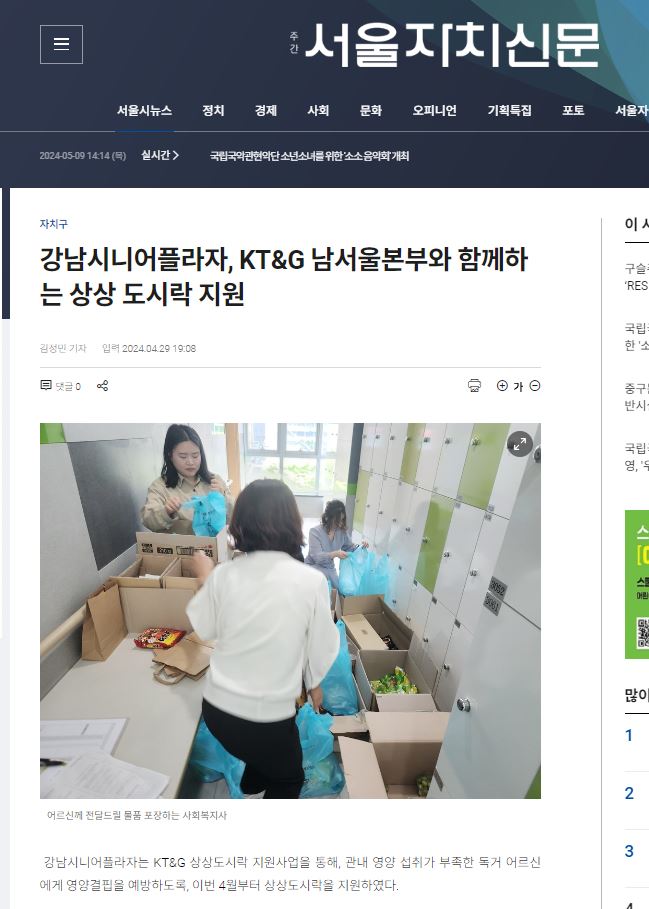Increase font size with plus icon
The width and height of the screenshot is (649, 909).
502,386
